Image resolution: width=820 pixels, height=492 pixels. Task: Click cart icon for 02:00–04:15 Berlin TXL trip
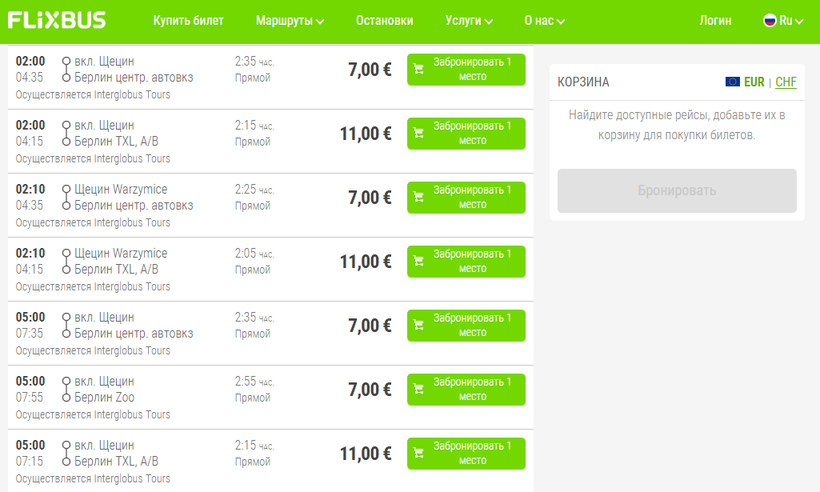click(419, 134)
